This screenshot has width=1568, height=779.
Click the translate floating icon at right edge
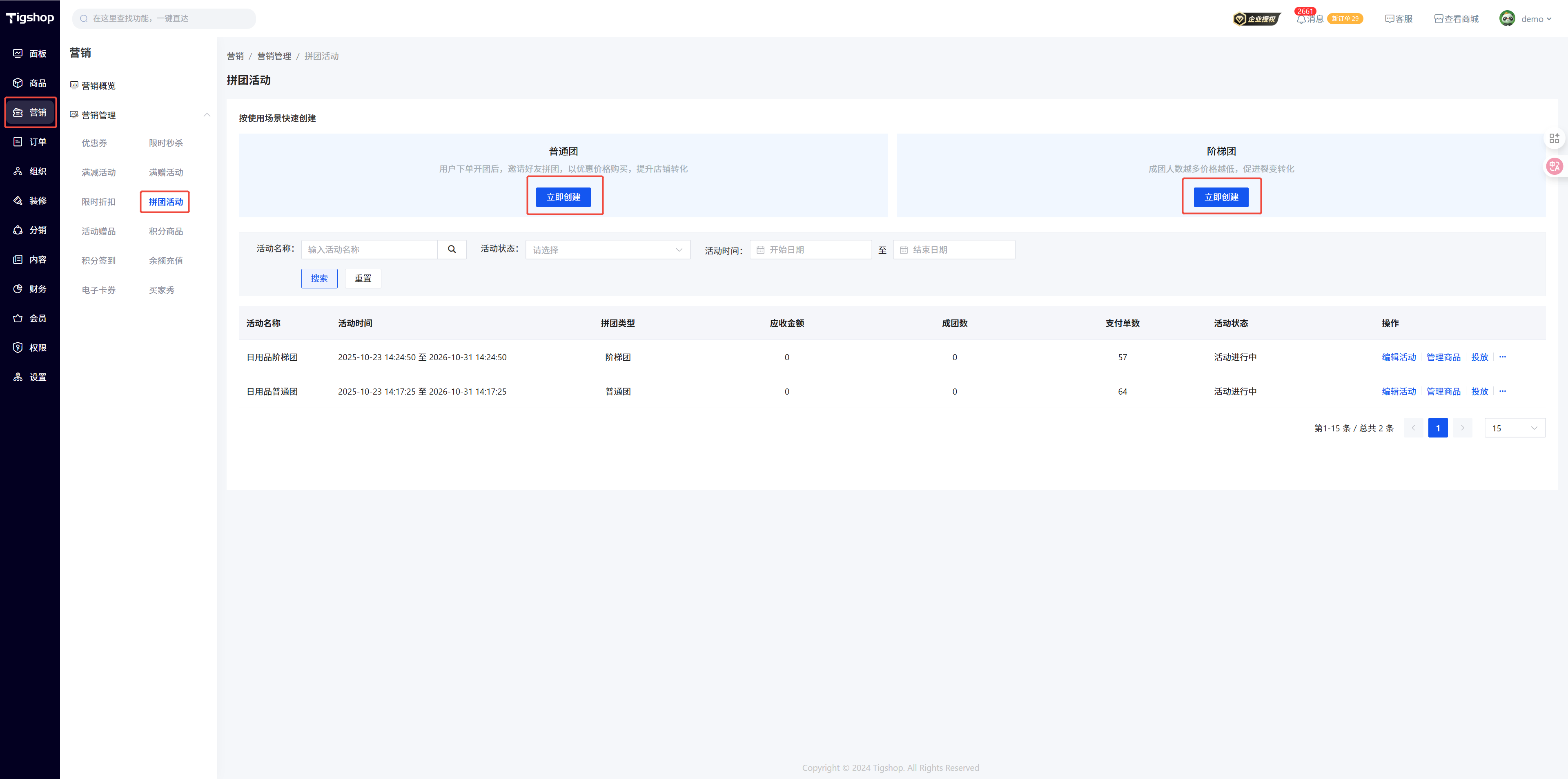1554,166
